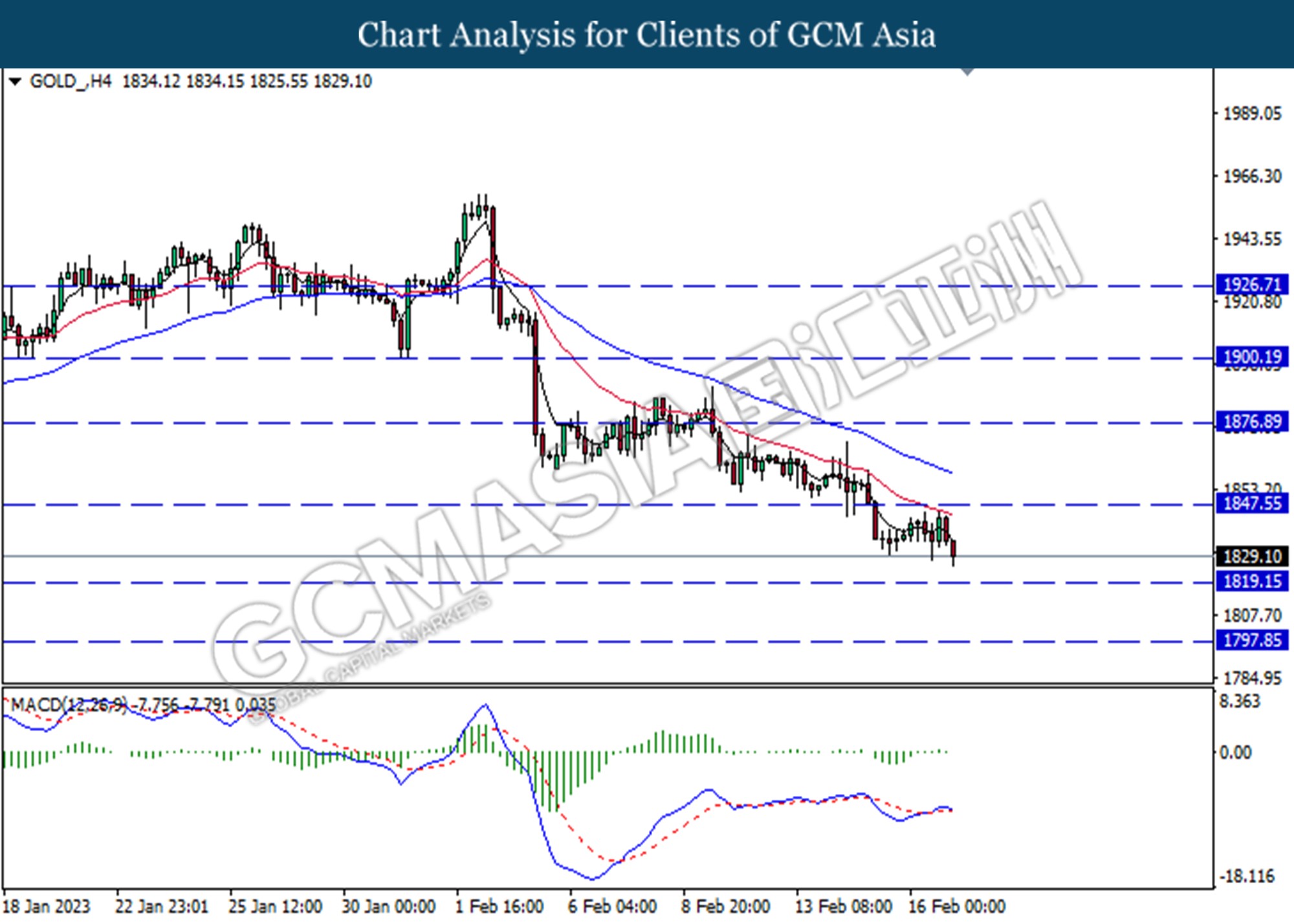The width and height of the screenshot is (1294, 924).
Task: Click the 22 Jan 23:01 time label
Action: point(162,907)
